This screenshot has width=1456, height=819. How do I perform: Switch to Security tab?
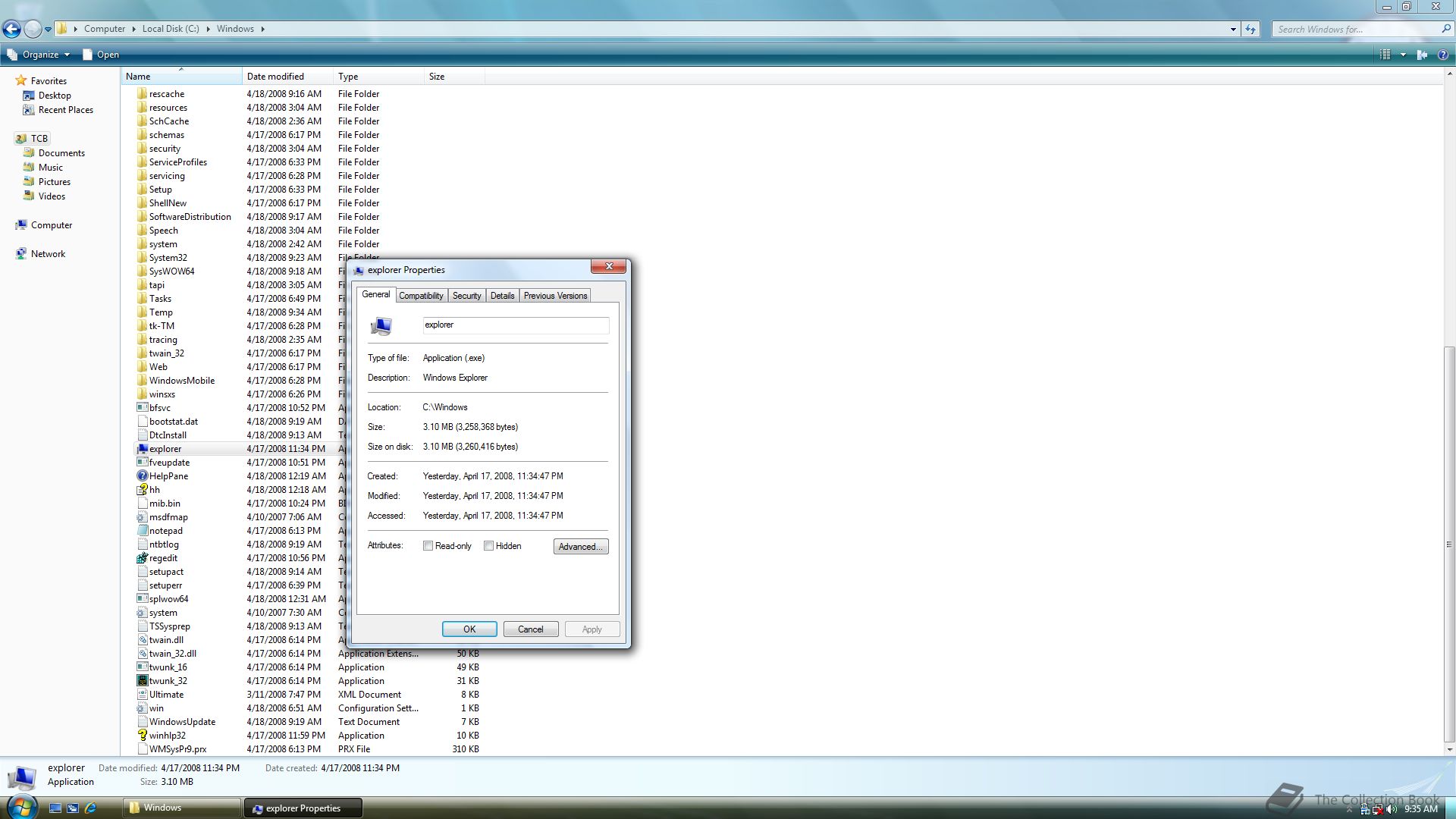tap(466, 296)
